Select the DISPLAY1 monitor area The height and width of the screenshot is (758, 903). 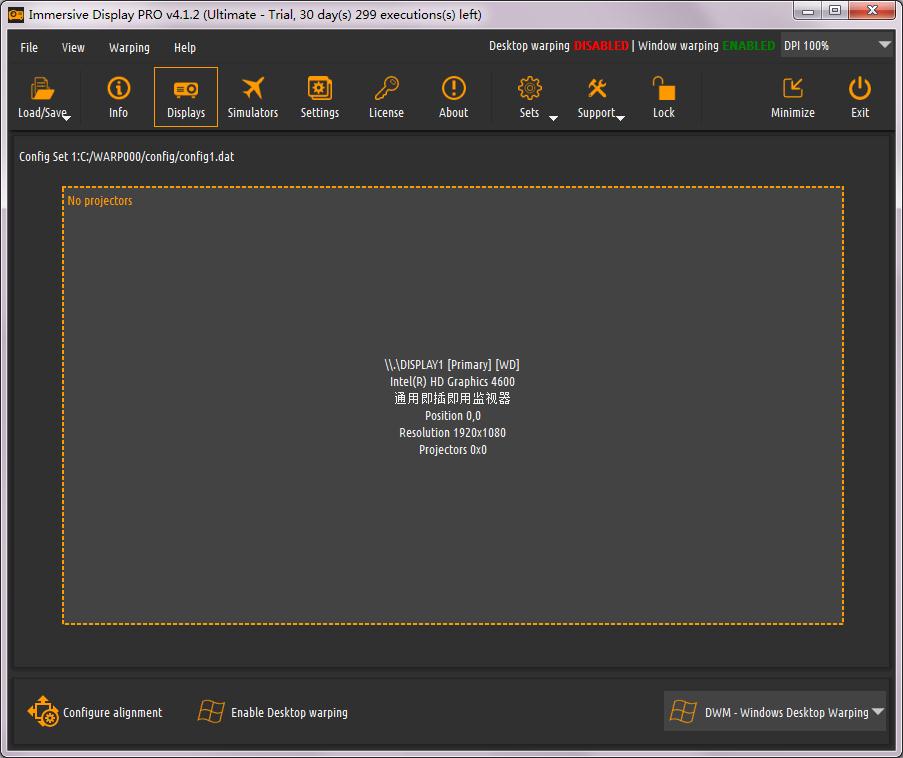coord(452,406)
